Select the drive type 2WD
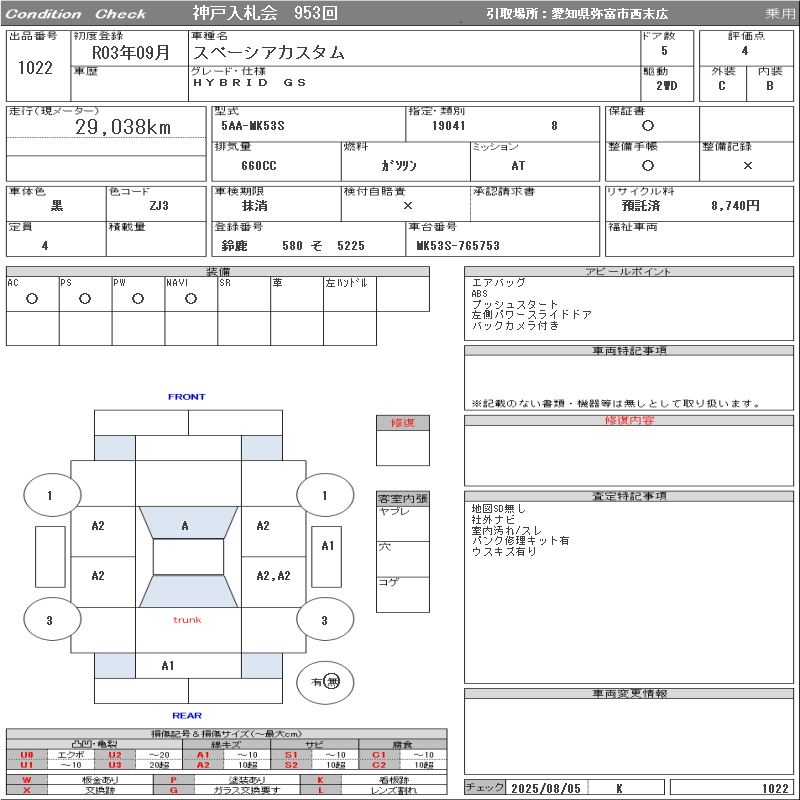Screen dimensions: 800x800 (666, 85)
